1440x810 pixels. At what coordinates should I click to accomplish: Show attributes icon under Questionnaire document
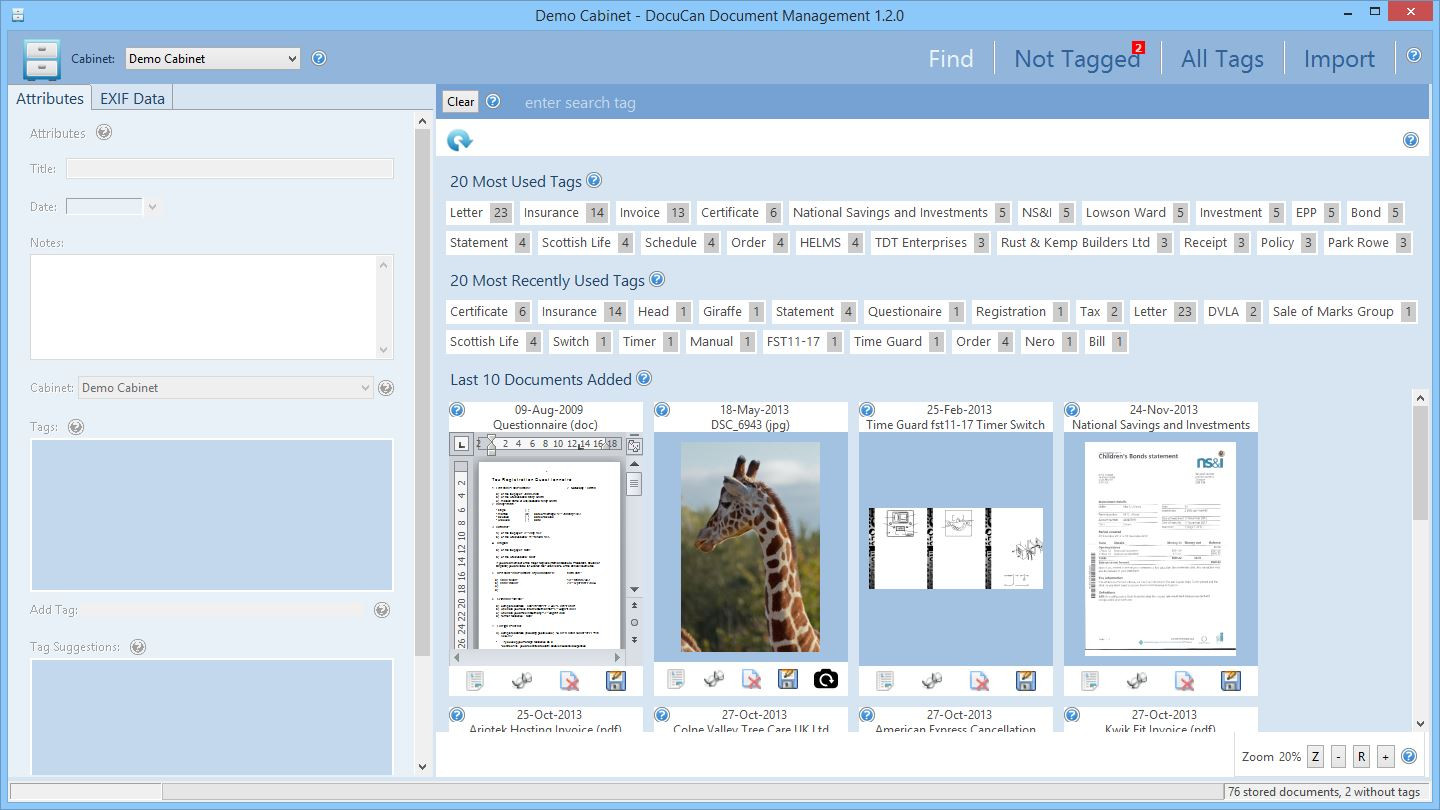tap(475, 681)
